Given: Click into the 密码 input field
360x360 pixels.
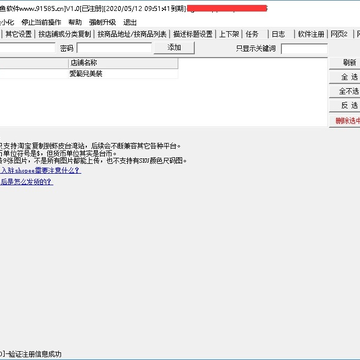Looking at the screenshot, I should coord(114,48).
